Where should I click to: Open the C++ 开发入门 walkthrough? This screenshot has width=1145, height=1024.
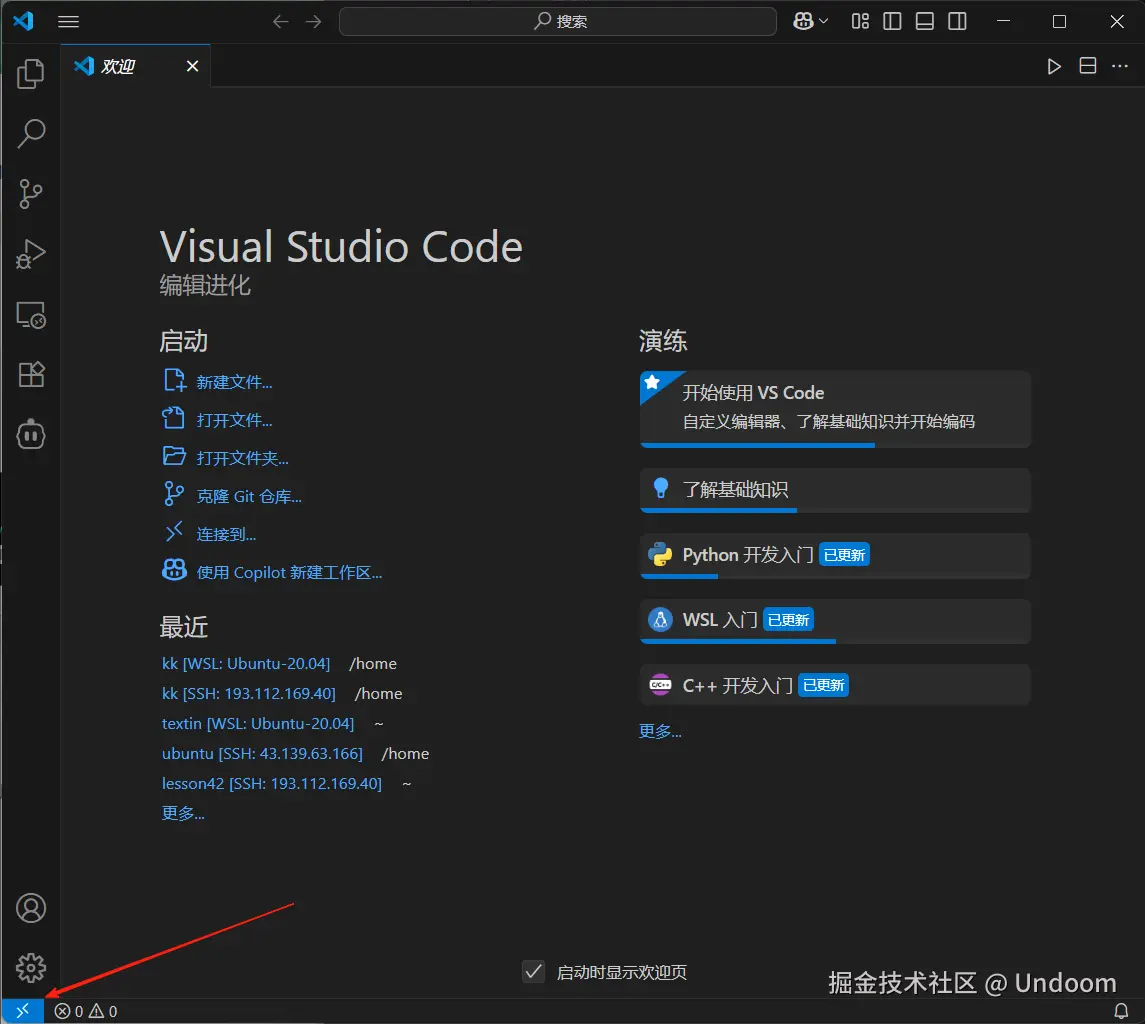pyautogui.click(x=835, y=685)
